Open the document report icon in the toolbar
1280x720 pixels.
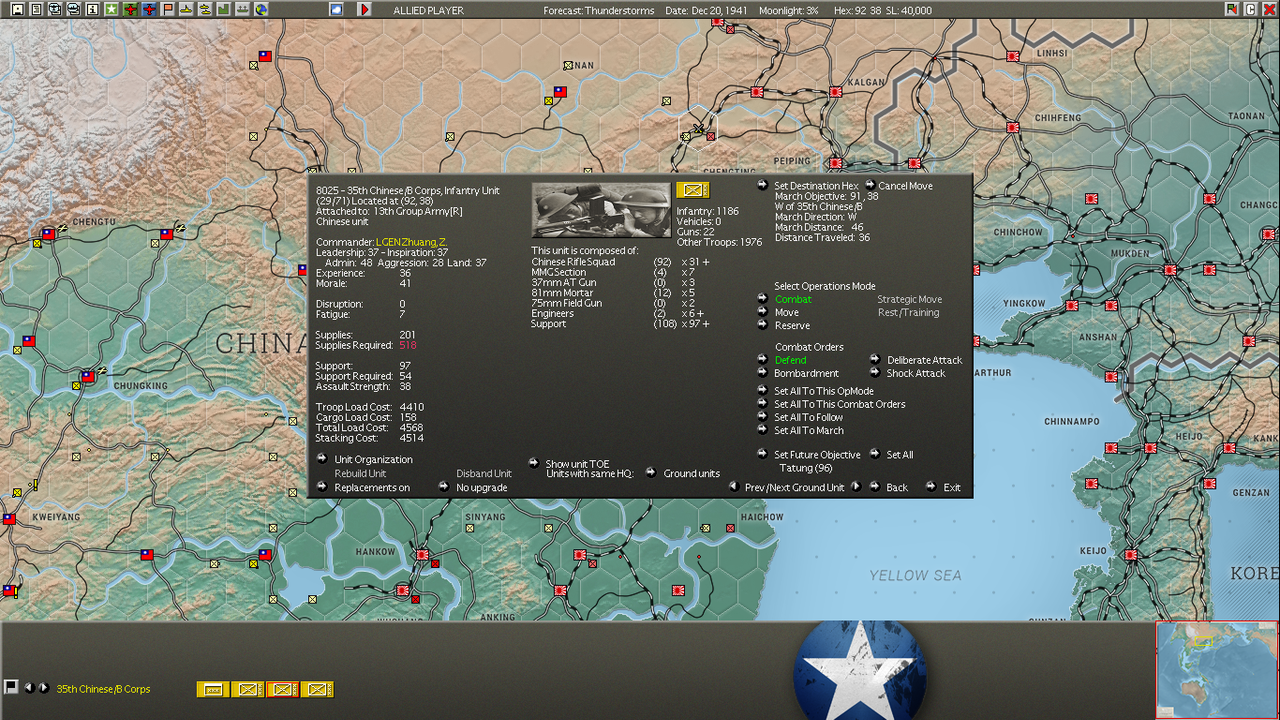pos(36,9)
